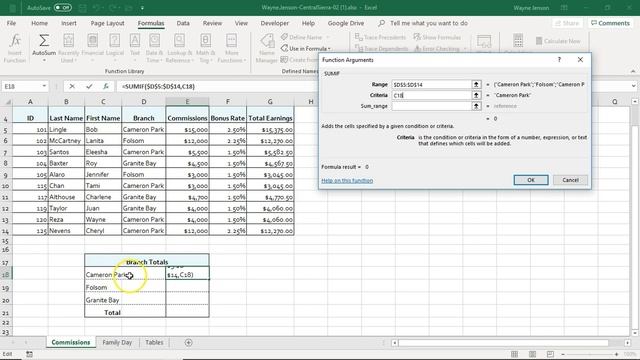Screen dimensions: 640x360
Task: Click in the Sum_range input field
Action: pyautogui.click(x=431, y=106)
